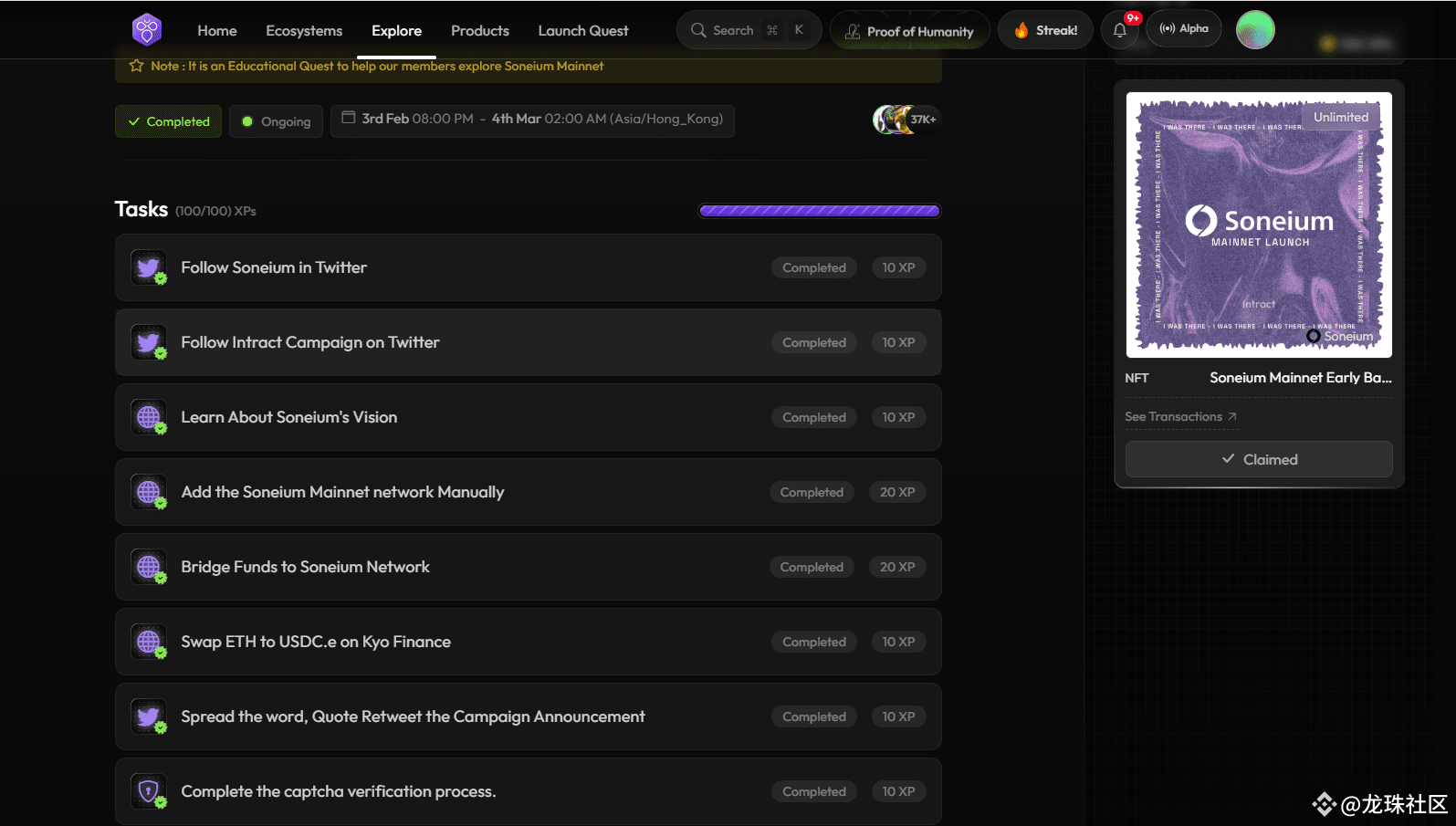The image size is (1456, 826).
Task: Click the Twitter icon for Follow Soneium
Action: [149, 267]
